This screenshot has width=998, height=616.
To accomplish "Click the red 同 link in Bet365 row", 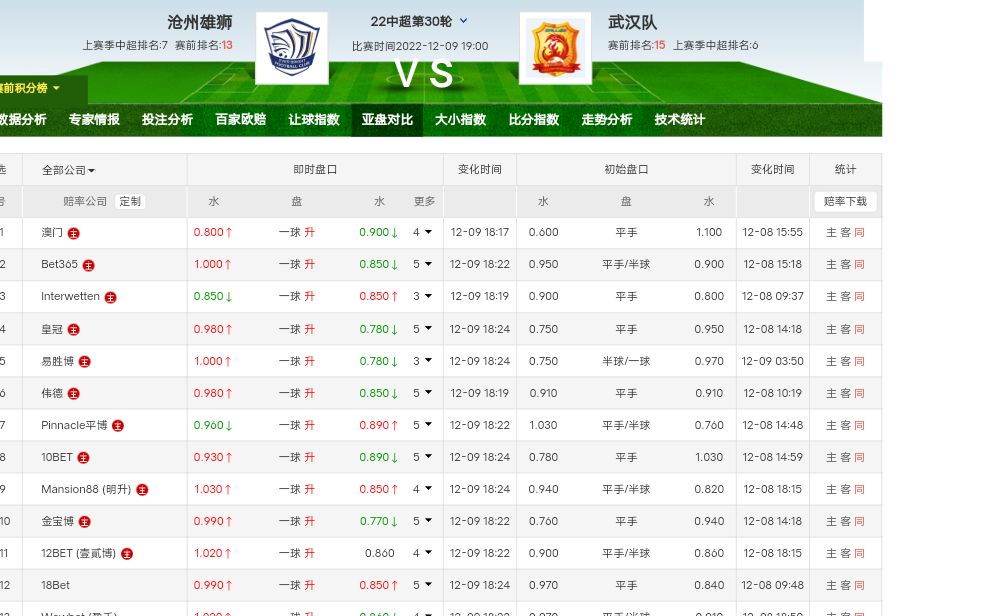I will coord(859,265).
